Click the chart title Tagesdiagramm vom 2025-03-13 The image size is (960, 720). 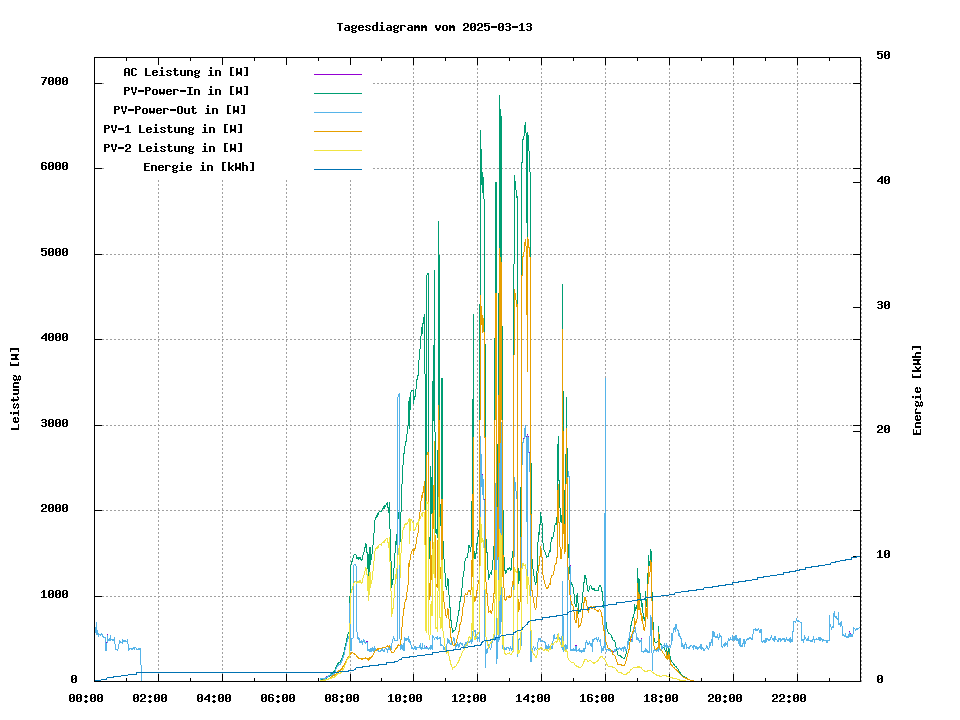click(434, 27)
